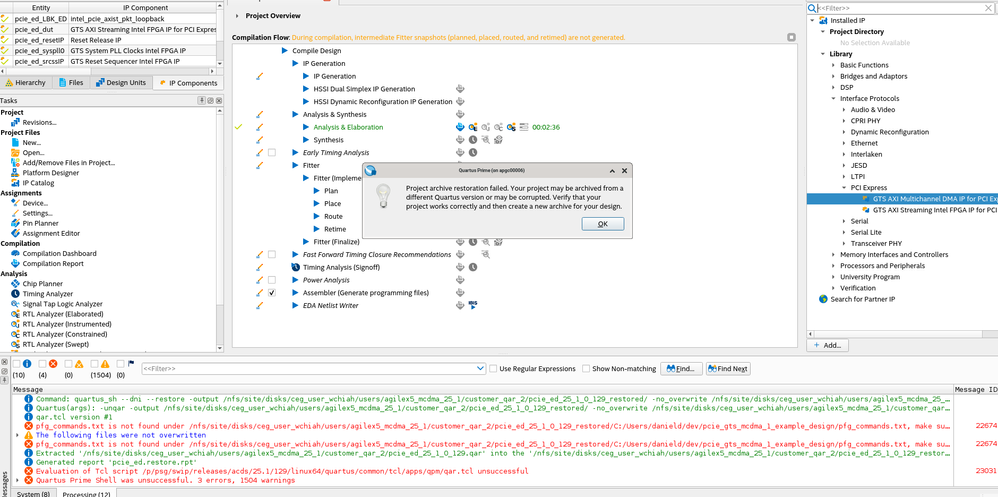Viewport: 998px width, 497px height.
Task: Collapse Interface Protocols category
Action: (833, 99)
